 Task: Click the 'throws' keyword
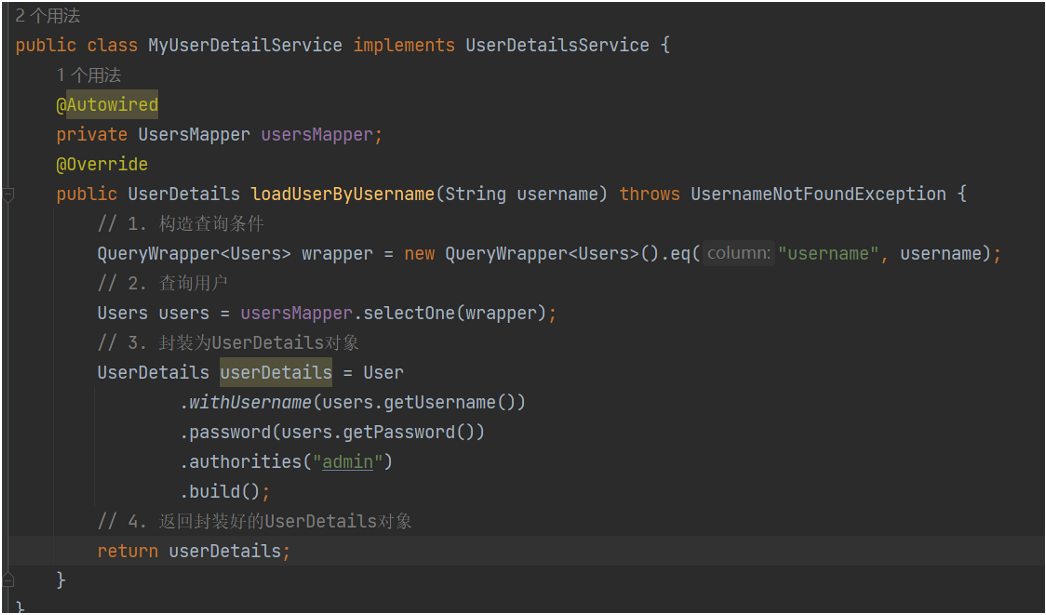click(649, 194)
